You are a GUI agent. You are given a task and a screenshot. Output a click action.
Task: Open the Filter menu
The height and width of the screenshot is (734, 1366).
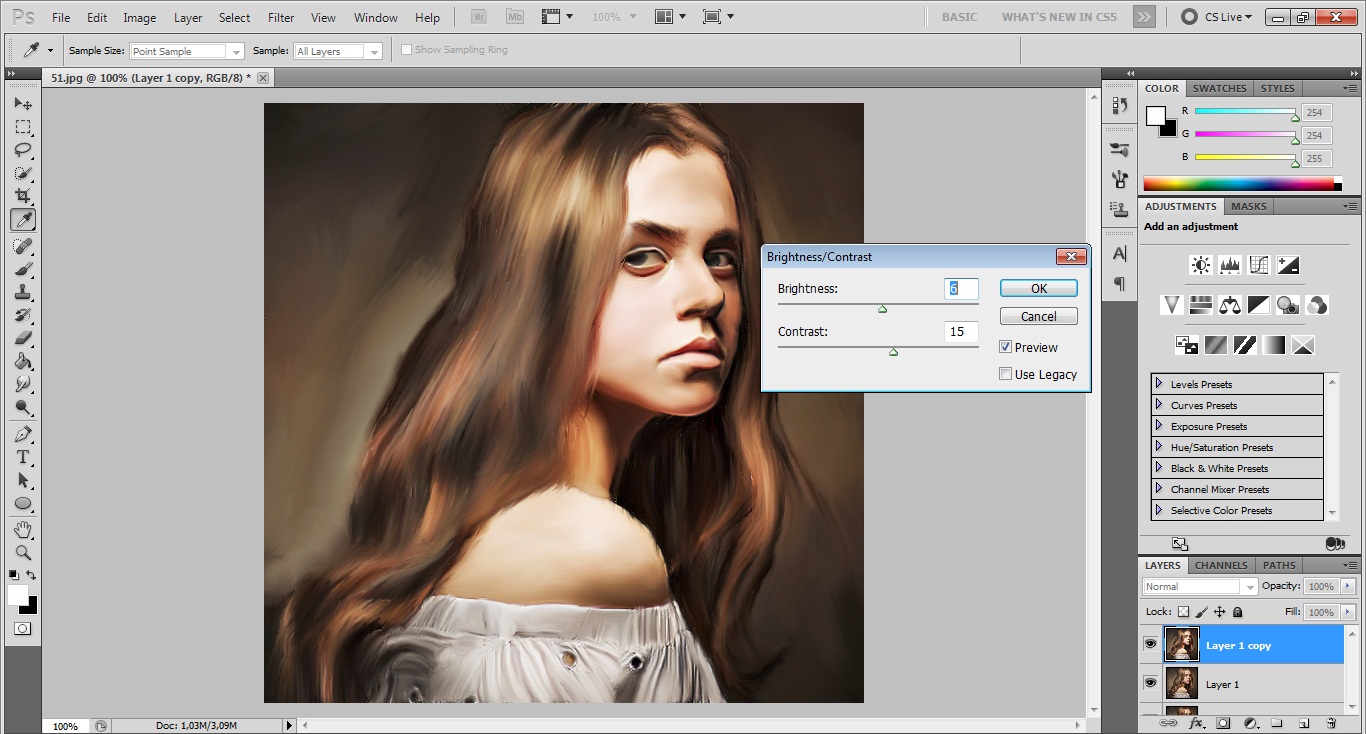(281, 17)
